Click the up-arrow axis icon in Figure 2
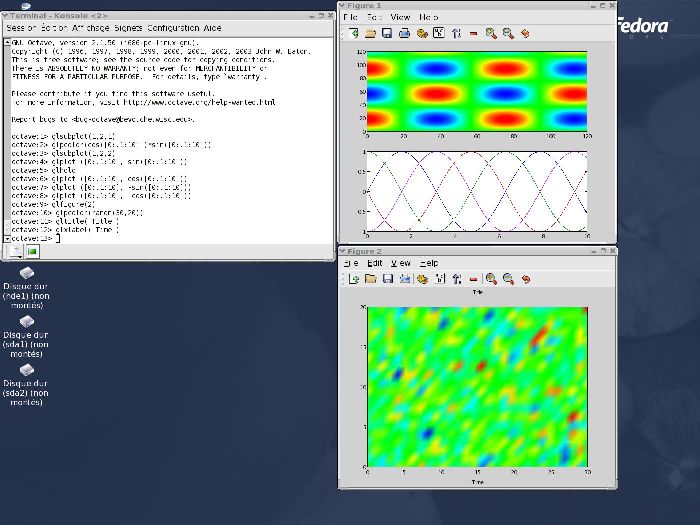Viewport: 700px width, 525px height. click(456, 278)
